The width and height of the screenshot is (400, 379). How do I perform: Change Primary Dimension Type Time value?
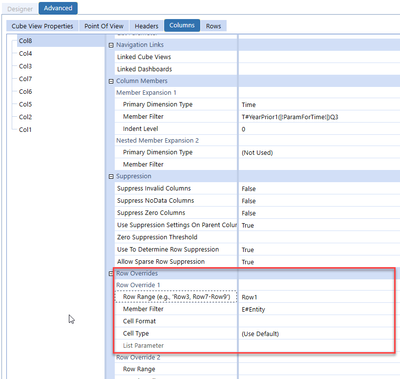(319, 105)
